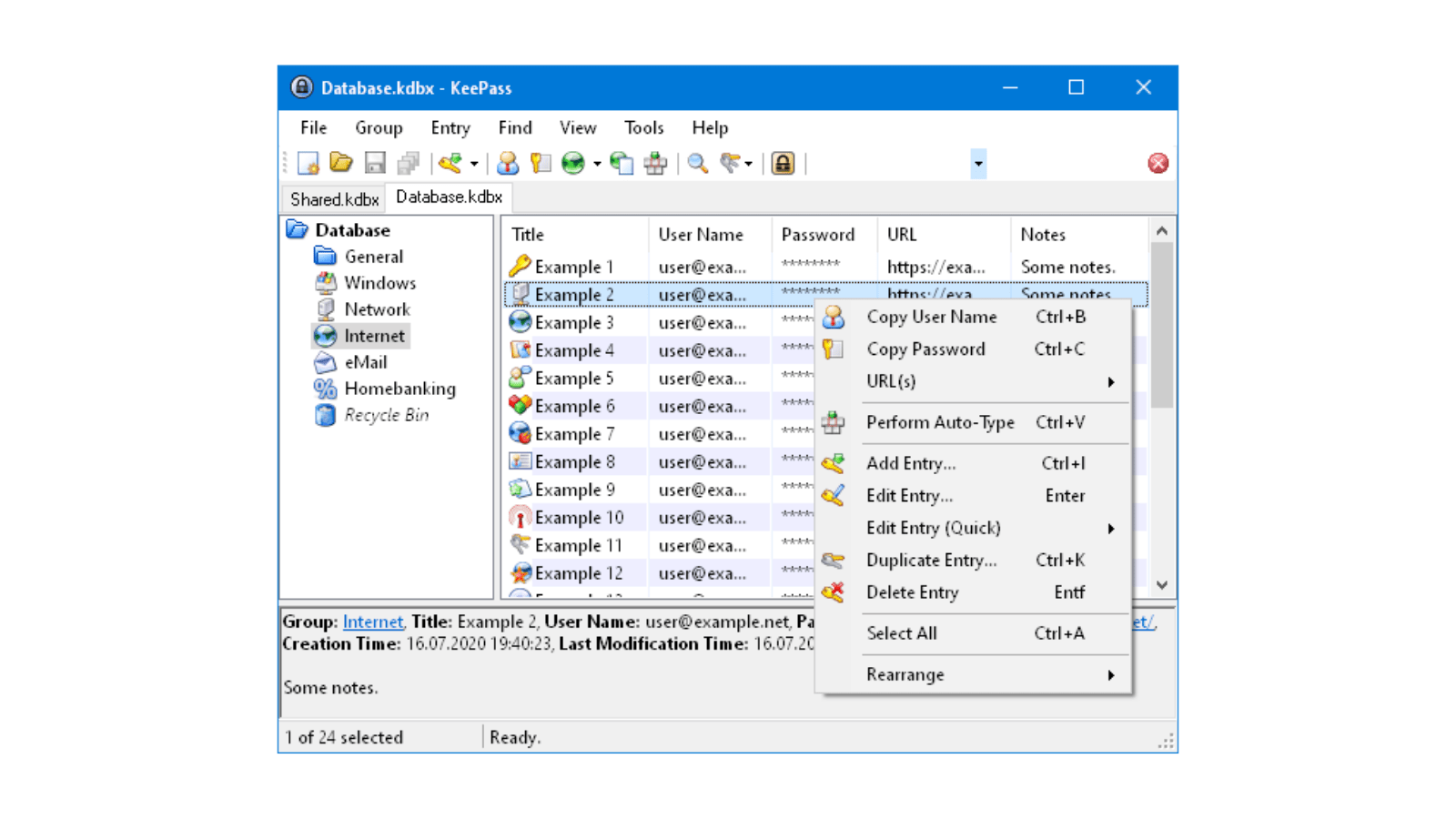Click the Copy Password toolbar icon
This screenshot has height=819, width=1456.
coord(541,163)
